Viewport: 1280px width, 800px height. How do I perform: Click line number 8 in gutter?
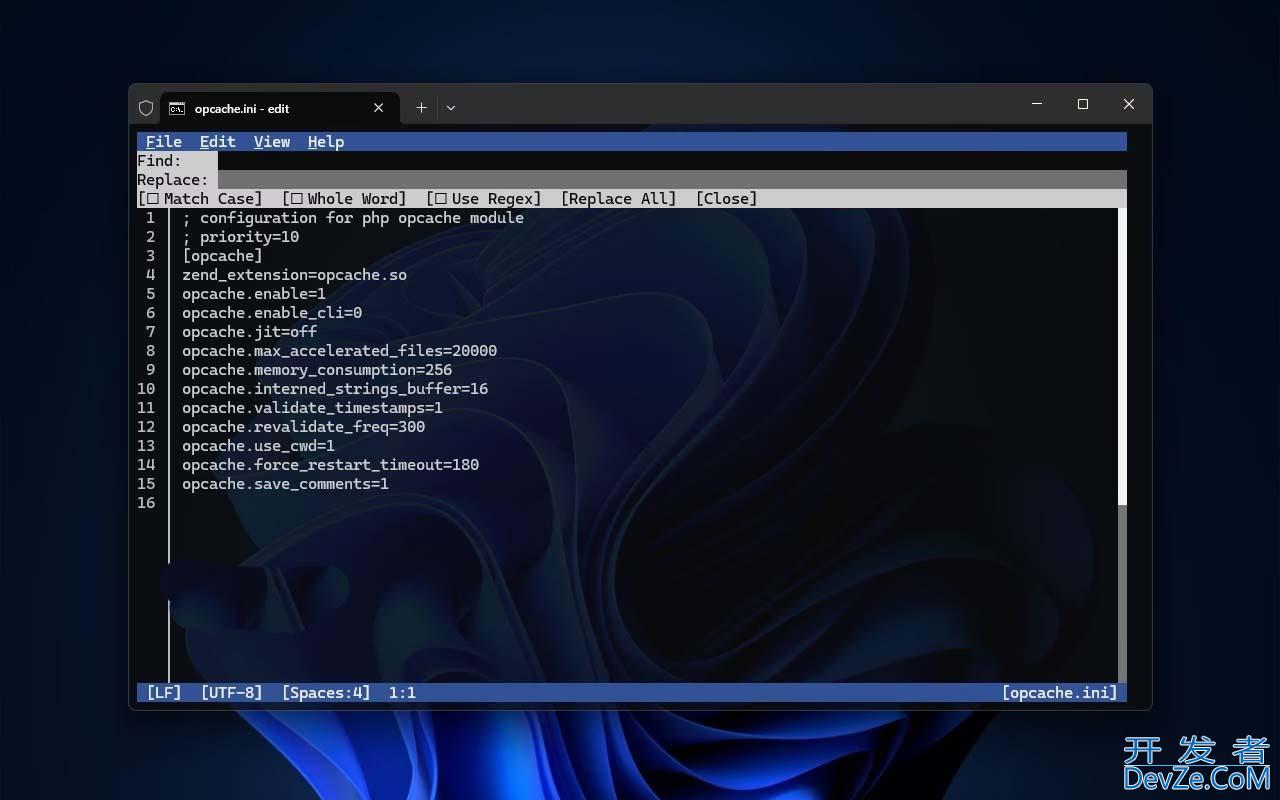[151, 351]
